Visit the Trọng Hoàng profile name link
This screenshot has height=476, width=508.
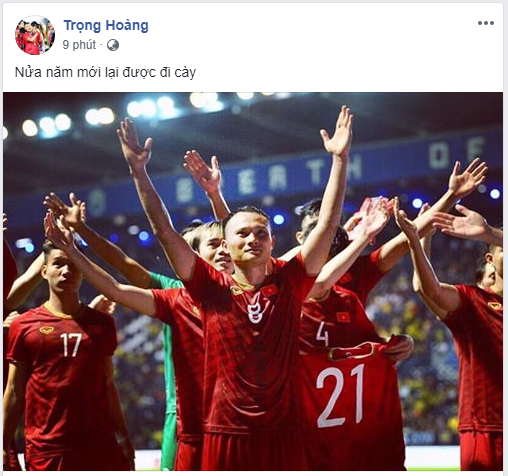(x=106, y=25)
